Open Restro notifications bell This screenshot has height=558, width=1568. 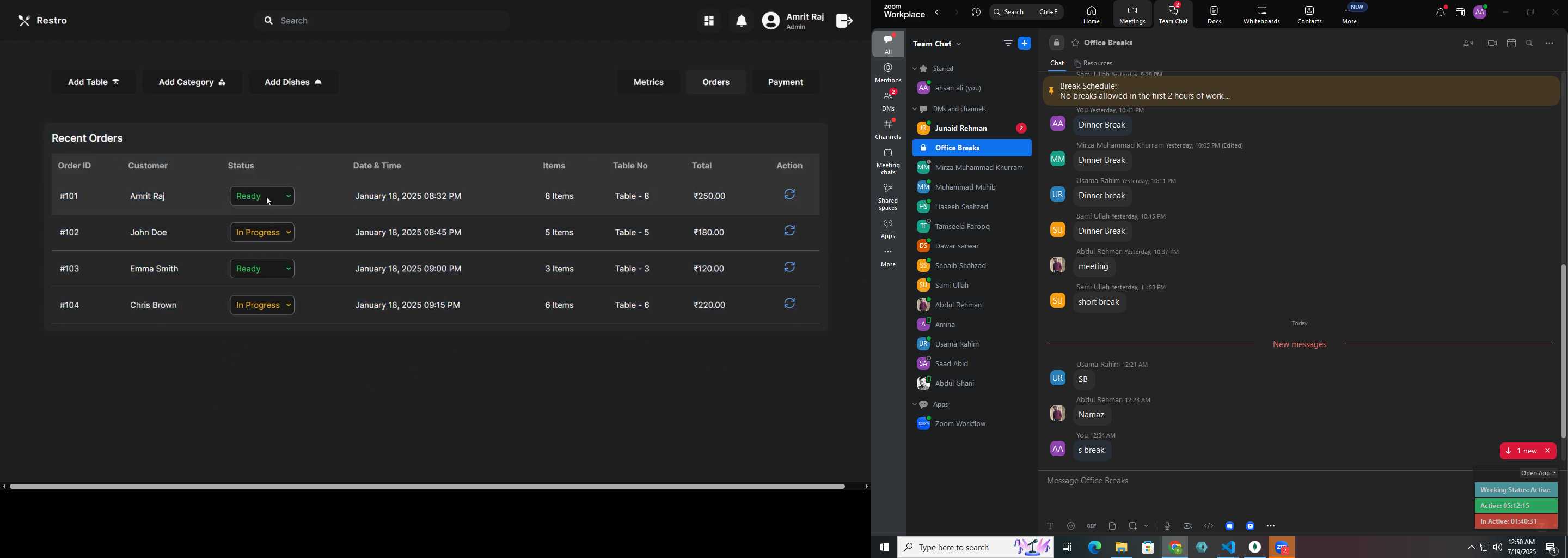pos(741,21)
